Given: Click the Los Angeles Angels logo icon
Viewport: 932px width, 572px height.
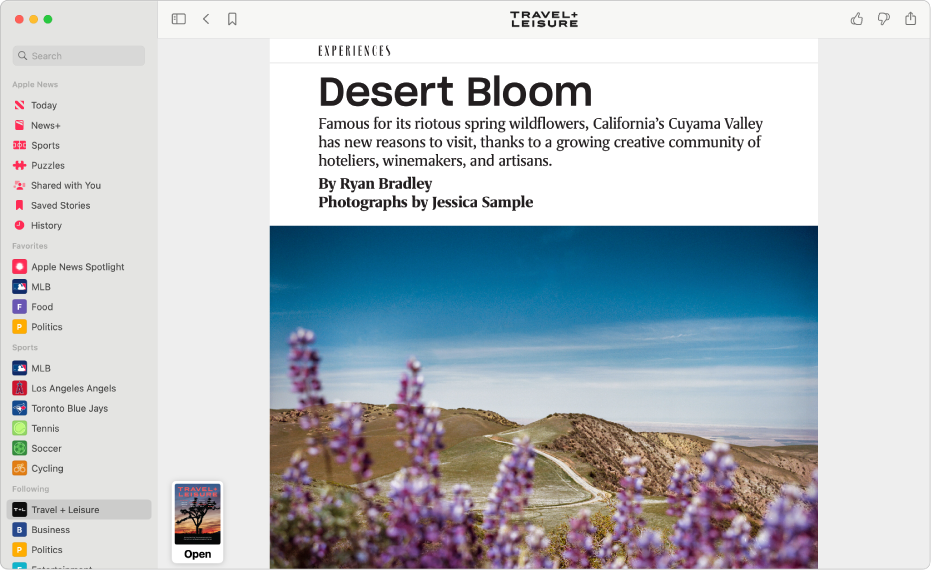Looking at the screenshot, I should 20,388.
